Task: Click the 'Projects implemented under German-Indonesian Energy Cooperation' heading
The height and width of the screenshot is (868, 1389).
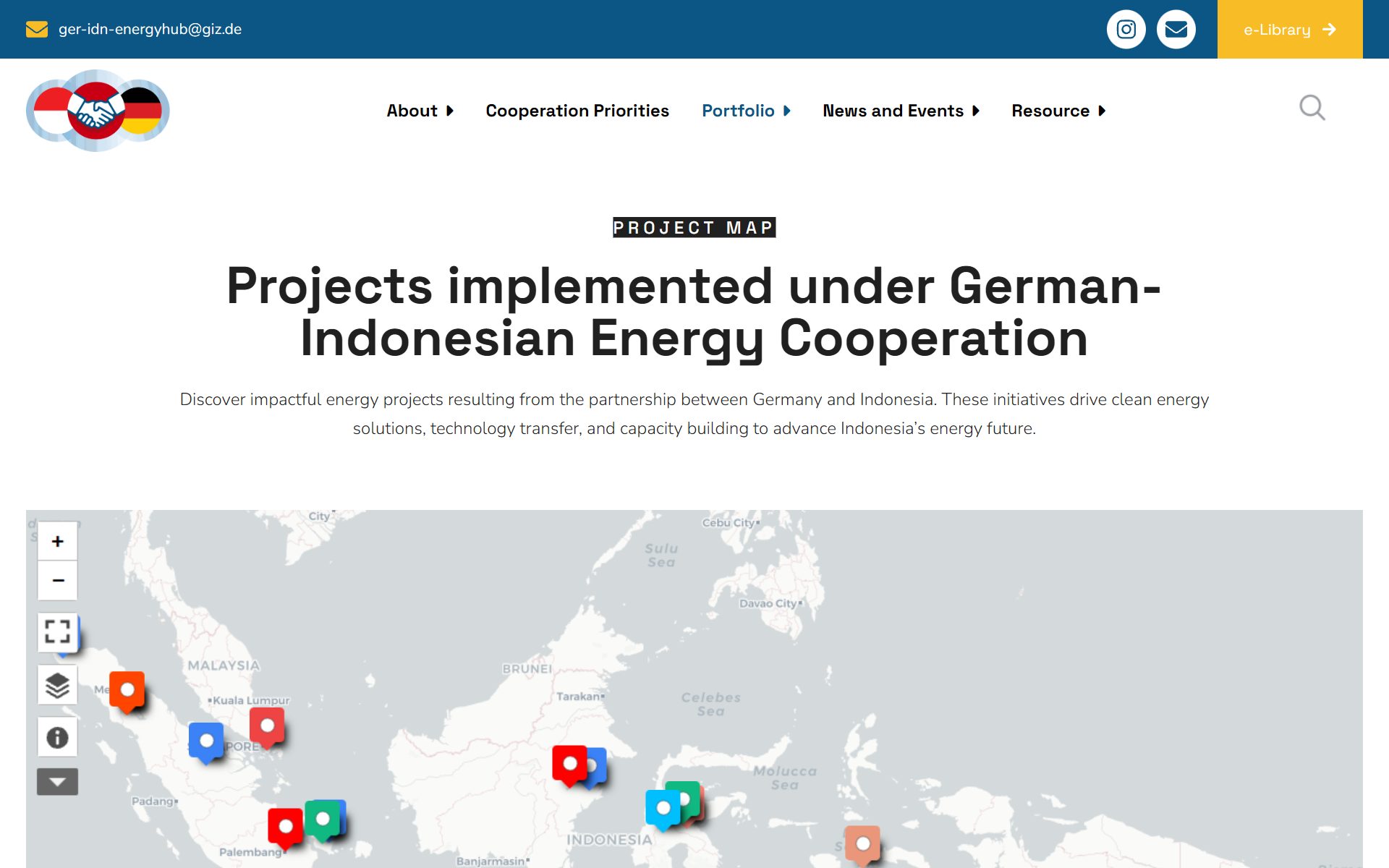Action: point(694,312)
